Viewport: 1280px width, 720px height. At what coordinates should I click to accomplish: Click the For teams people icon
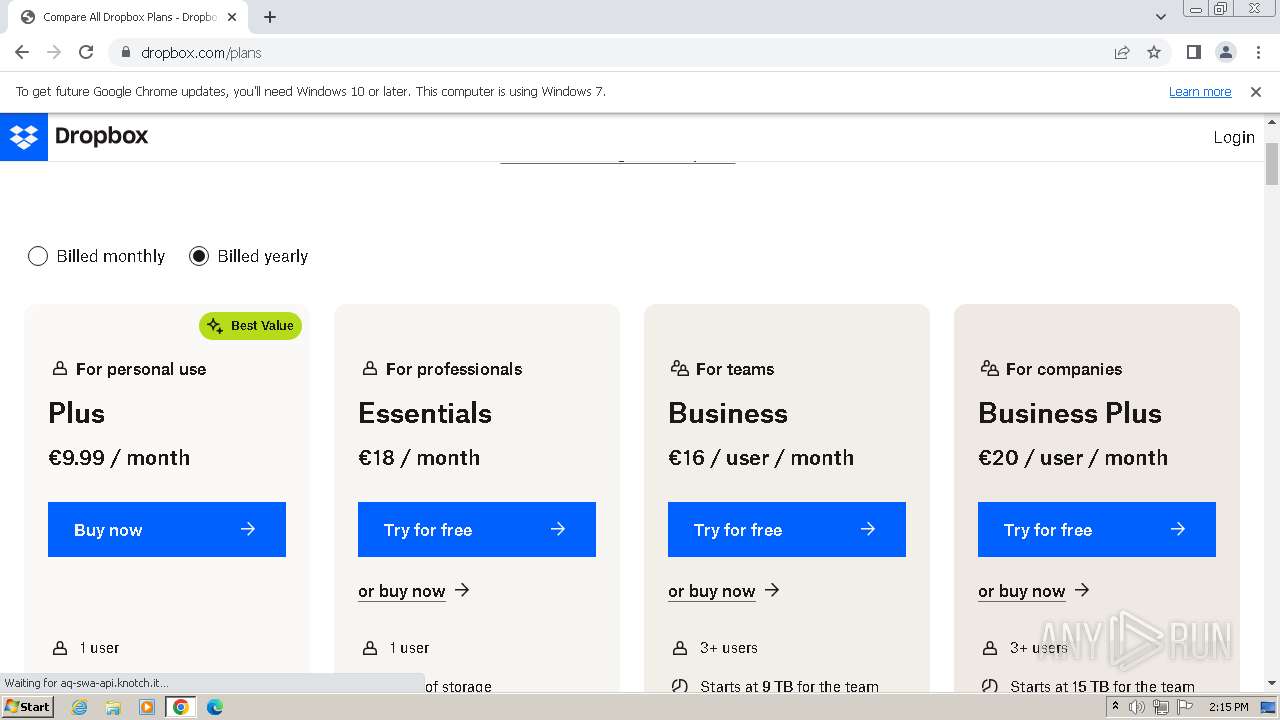680,369
